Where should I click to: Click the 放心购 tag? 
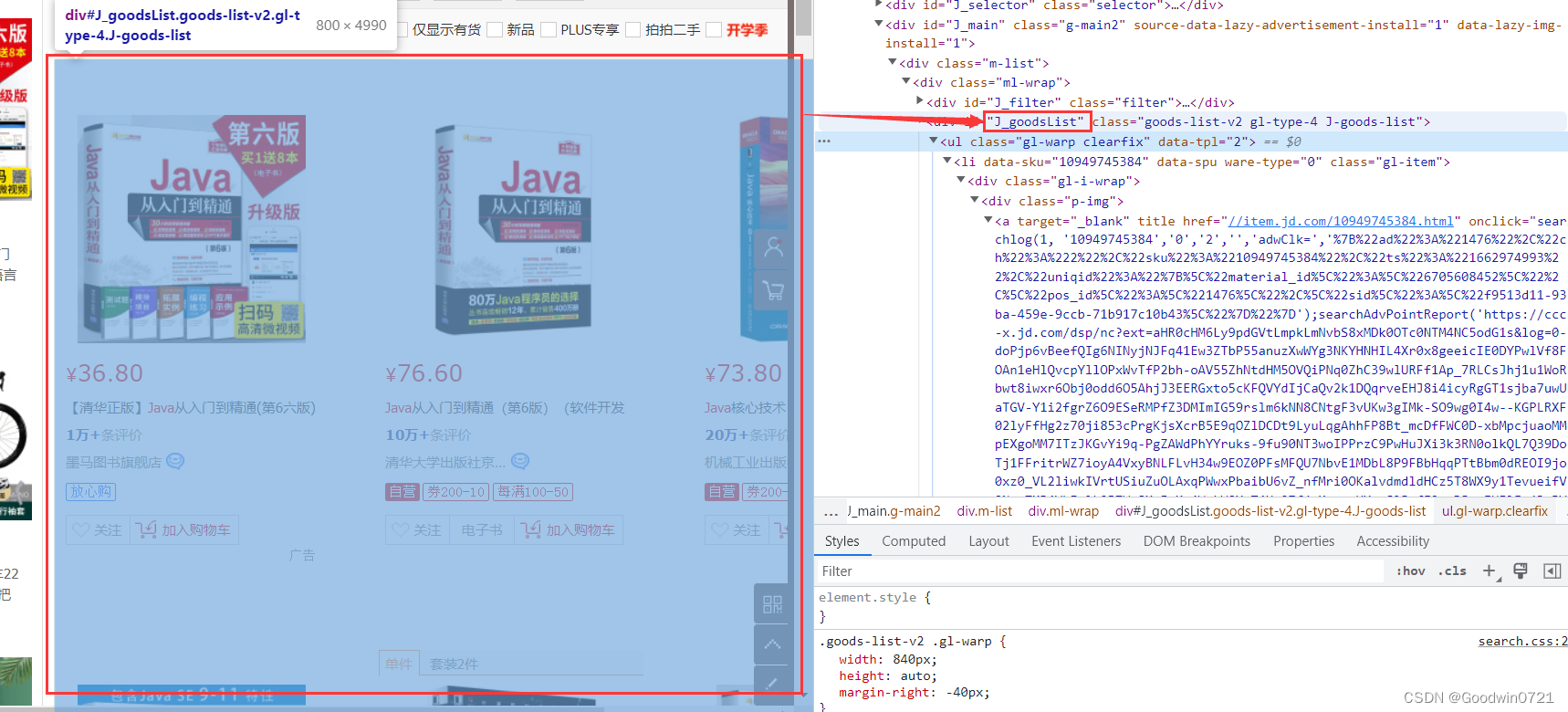tap(91, 491)
